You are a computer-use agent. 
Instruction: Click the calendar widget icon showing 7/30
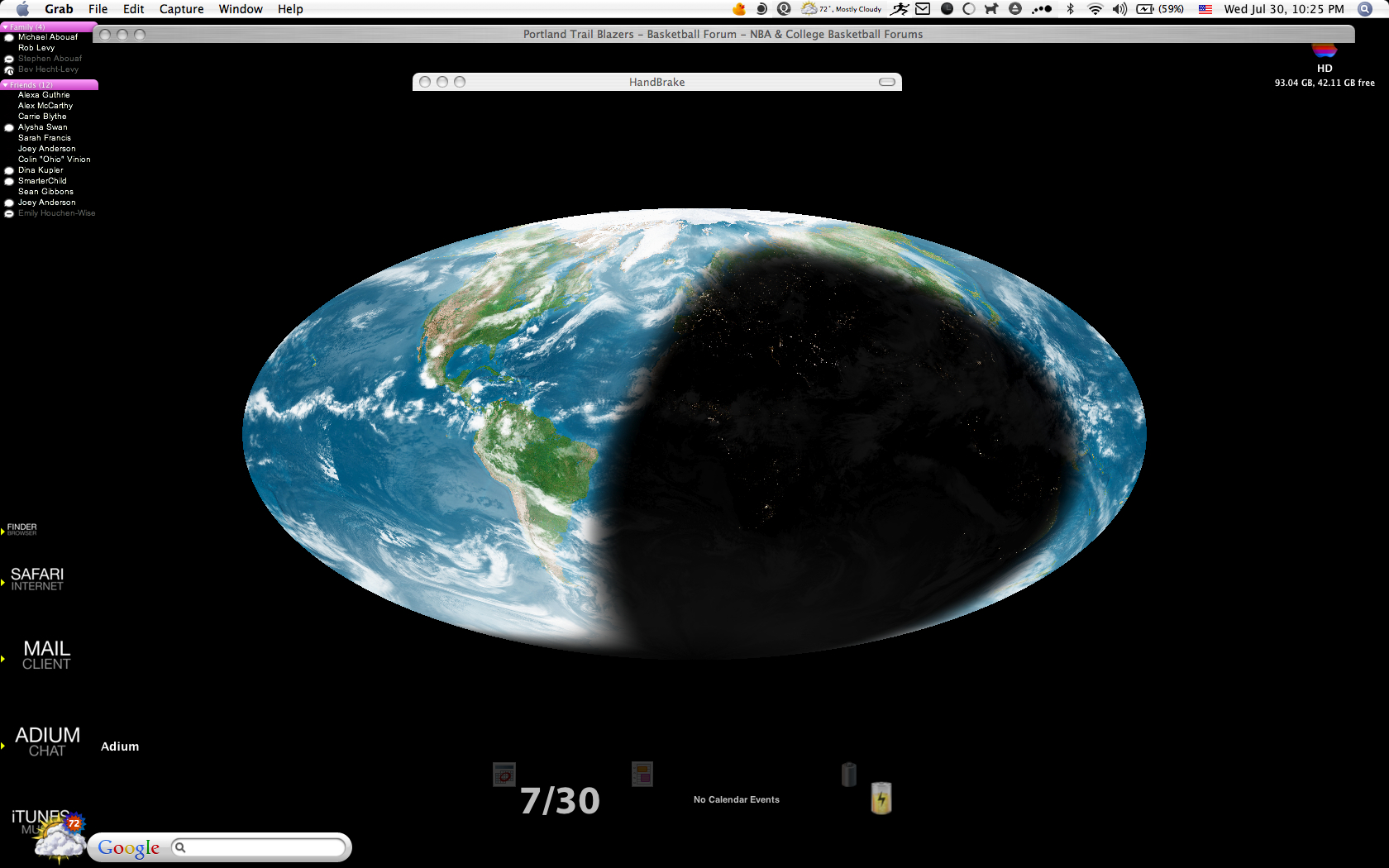[x=504, y=775]
